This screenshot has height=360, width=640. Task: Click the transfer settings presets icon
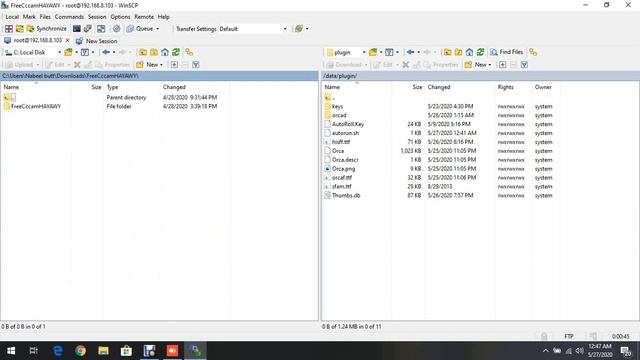pyautogui.click(x=299, y=29)
